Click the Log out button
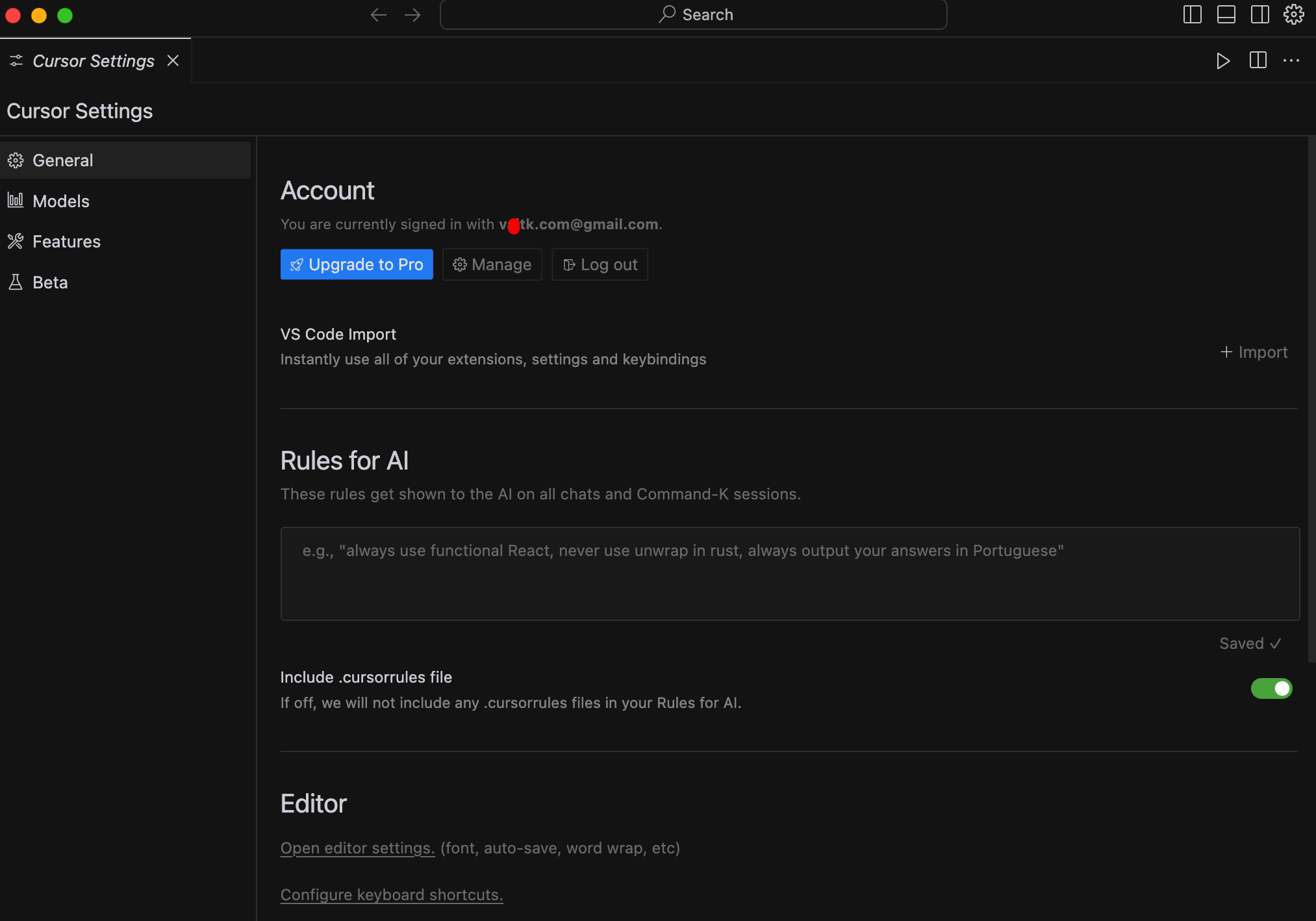Screen dimensions: 1316x921 click(600, 264)
